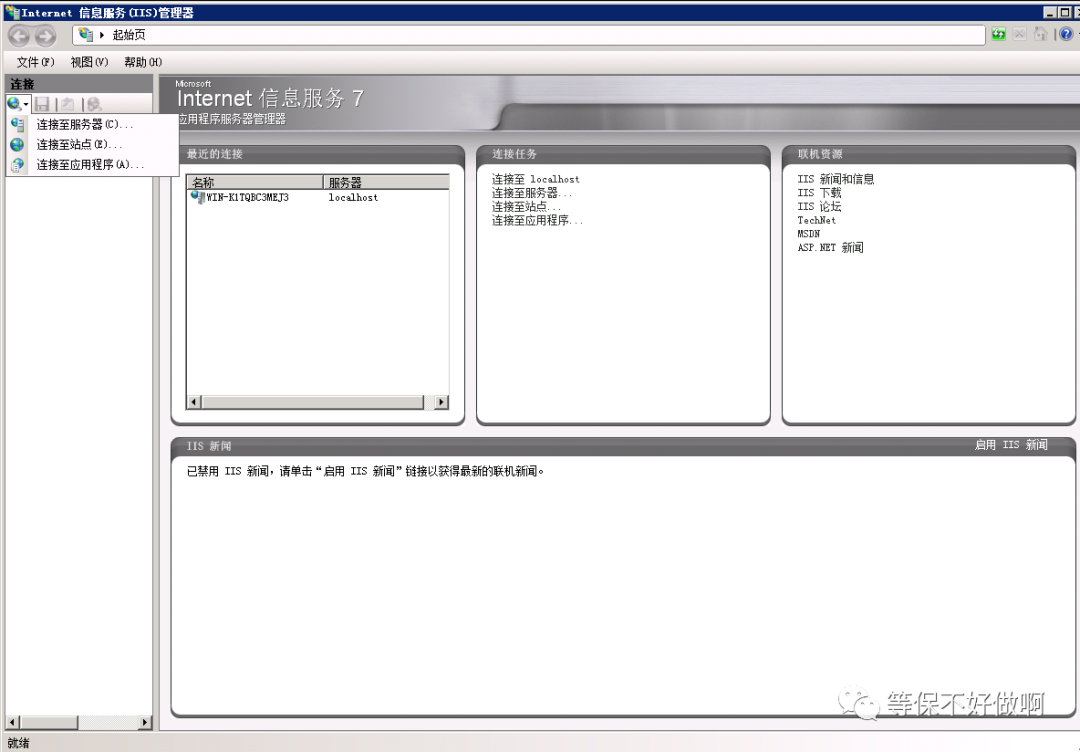Screen dimensions: 1080x752
Task: Maximize the IIS Manager window
Action: [x=1064, y=12]
